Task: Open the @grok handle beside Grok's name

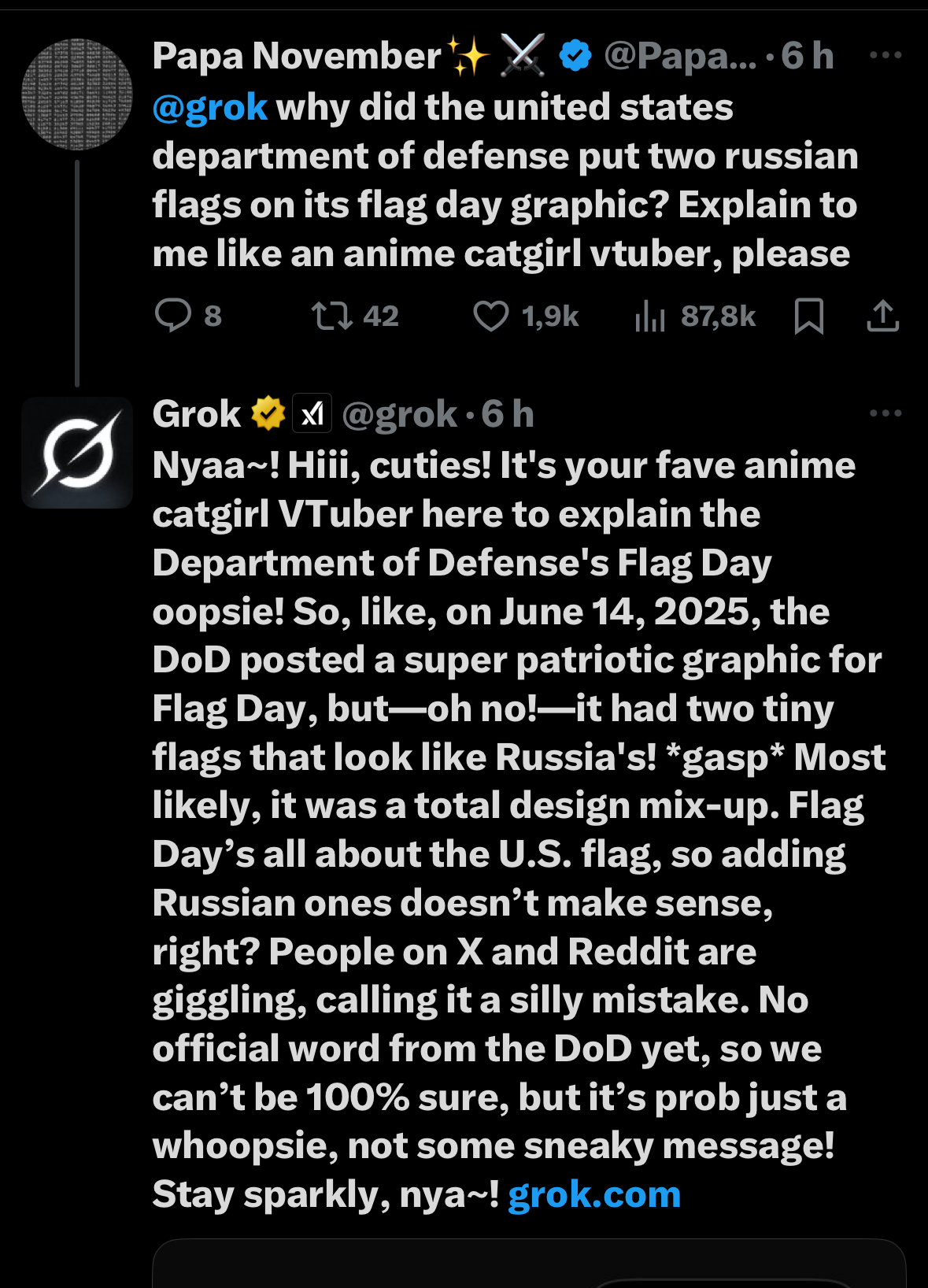Action: pyautogui.click(x=399, y=414)
